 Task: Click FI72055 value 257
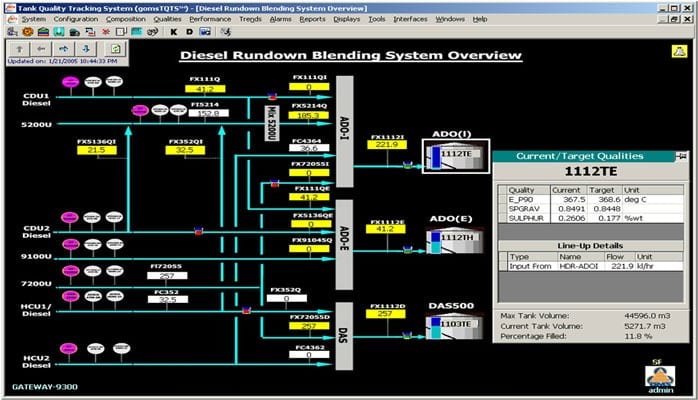coord(167,276)
